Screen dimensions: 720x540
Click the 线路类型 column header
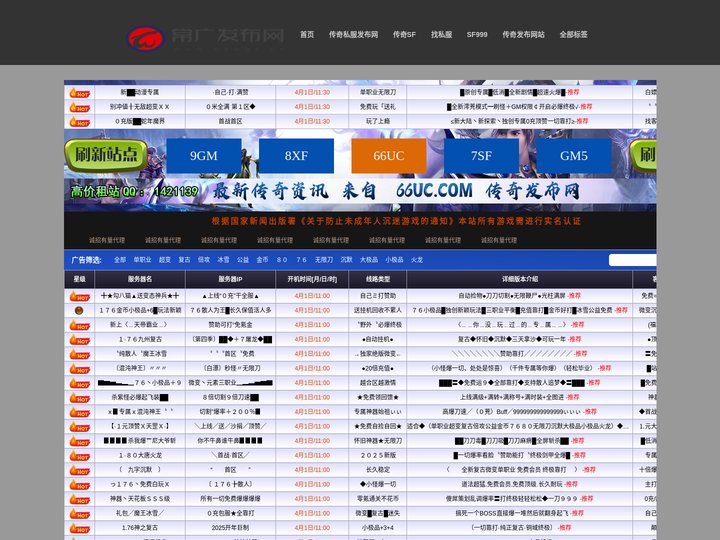[x=377, y=279]
